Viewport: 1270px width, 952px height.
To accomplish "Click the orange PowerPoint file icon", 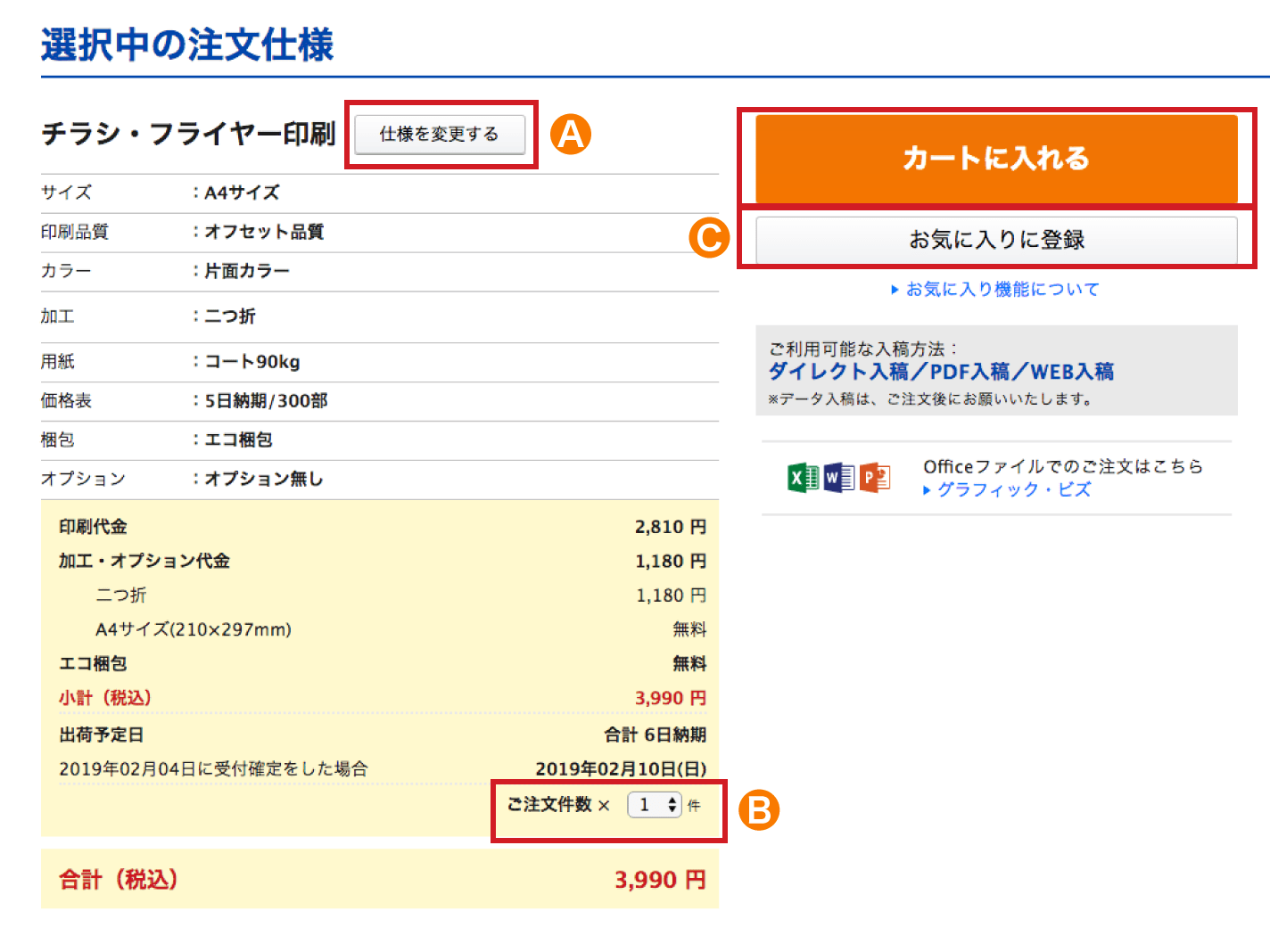I will [x=875, y=479].
